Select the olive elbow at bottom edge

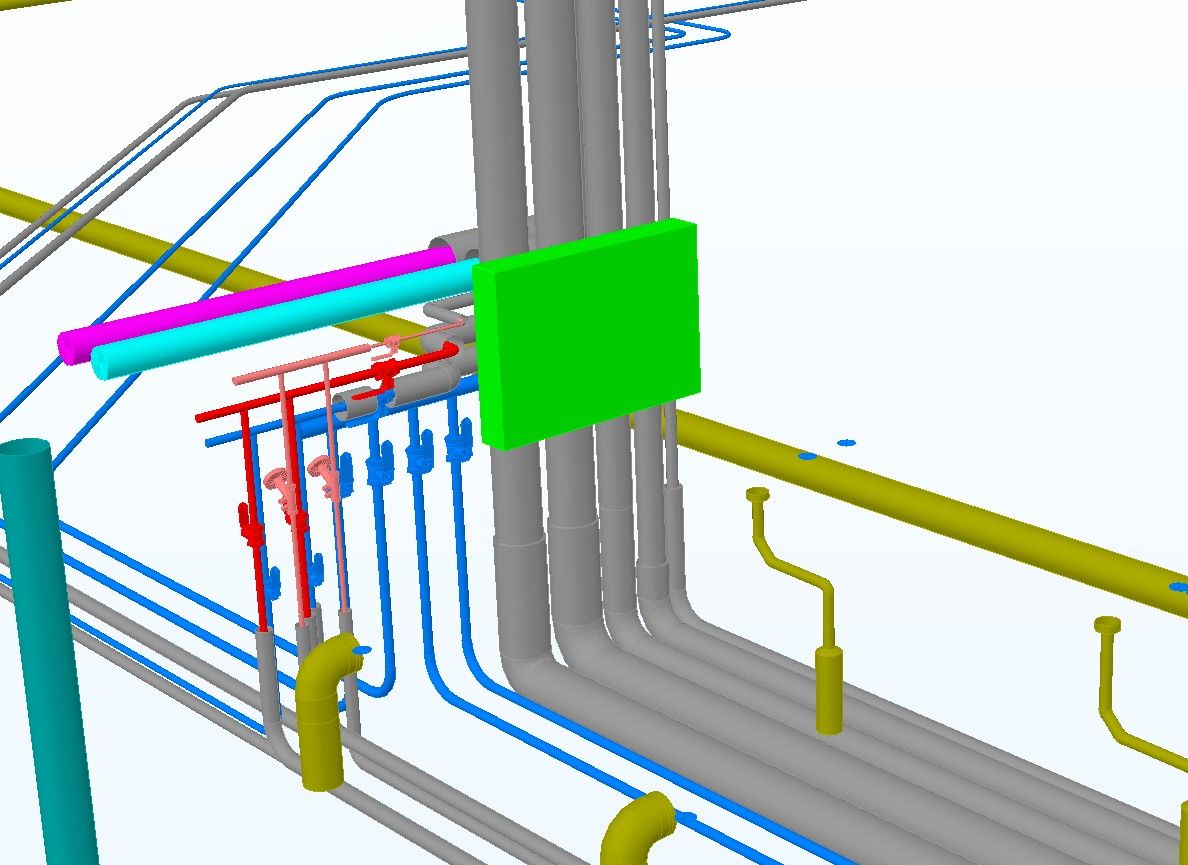pos(636,829)
